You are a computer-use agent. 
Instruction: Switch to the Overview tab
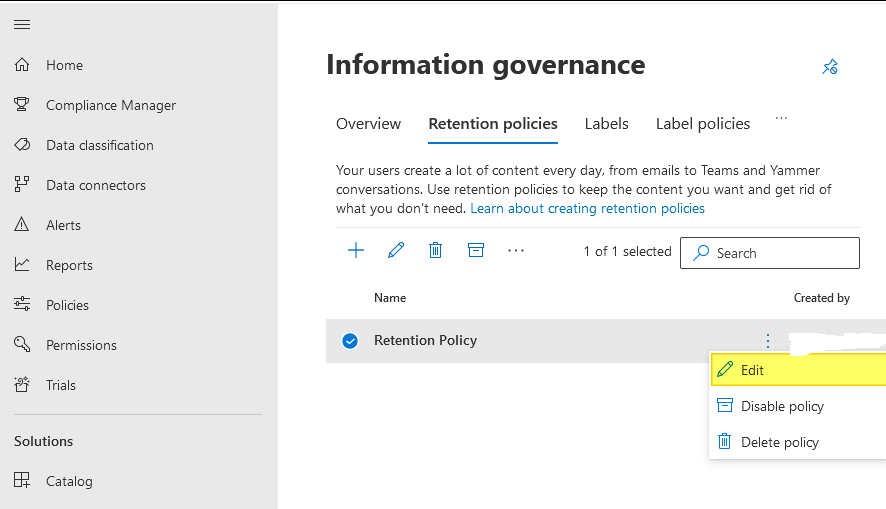pos(368,124)
